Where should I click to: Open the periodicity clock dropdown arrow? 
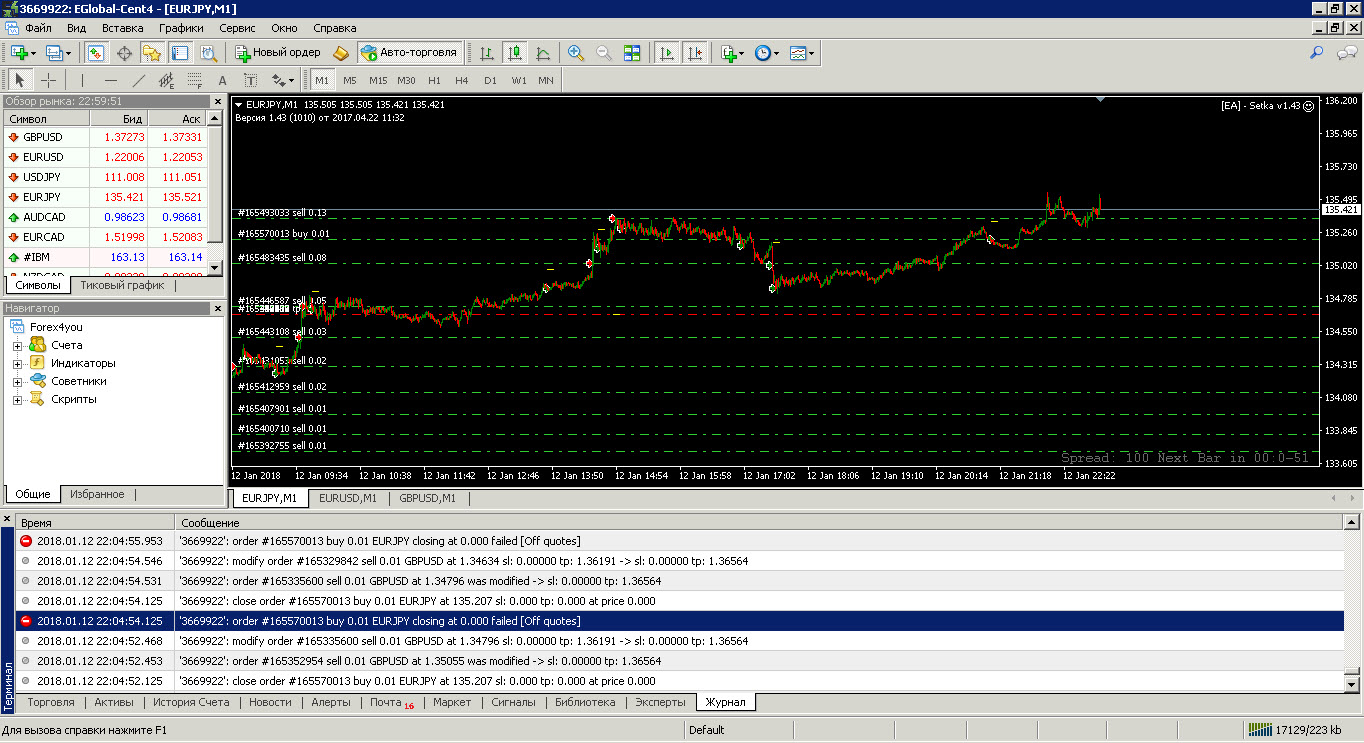(777, 53)
